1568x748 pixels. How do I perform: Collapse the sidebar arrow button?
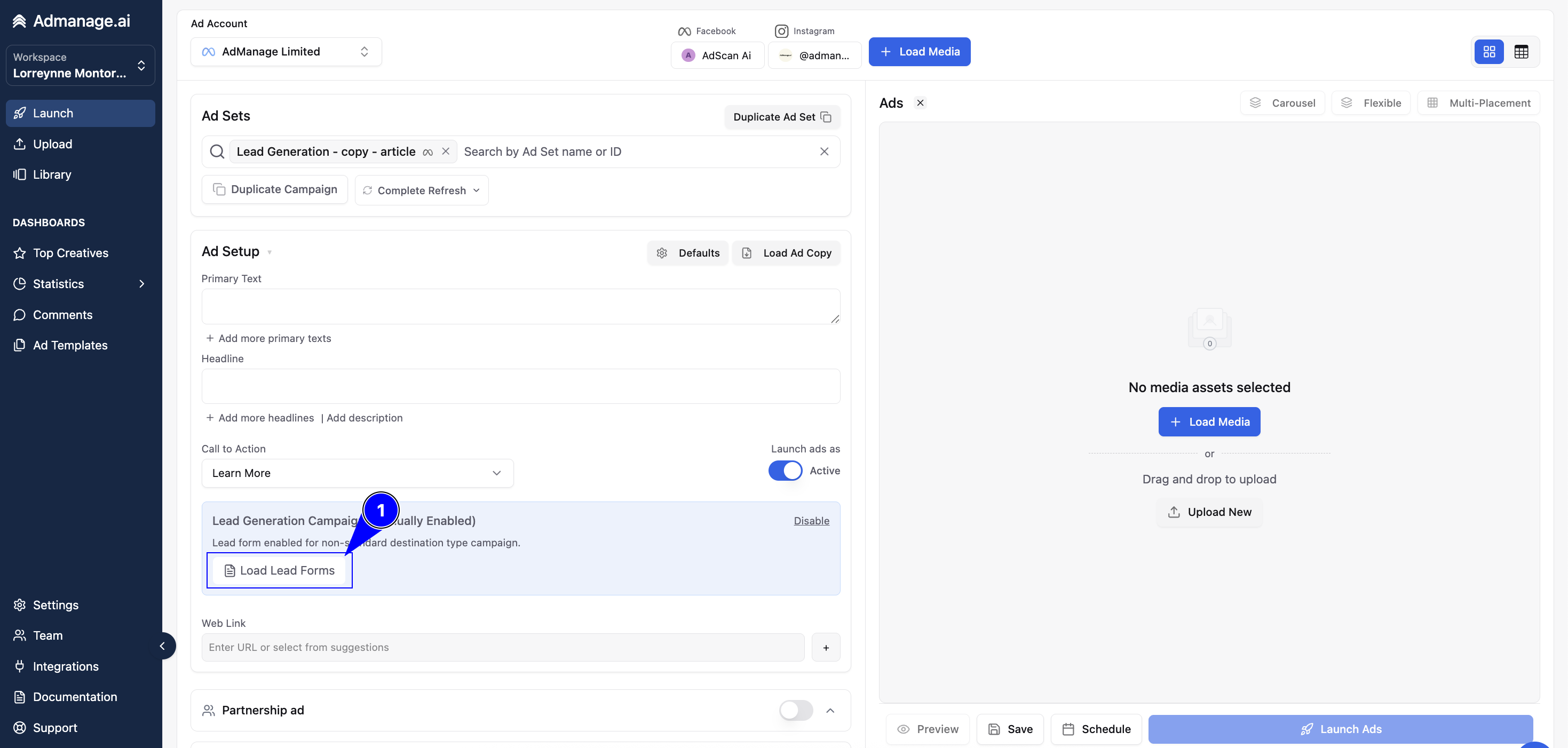pyautogui.click(x=162, y=646)
